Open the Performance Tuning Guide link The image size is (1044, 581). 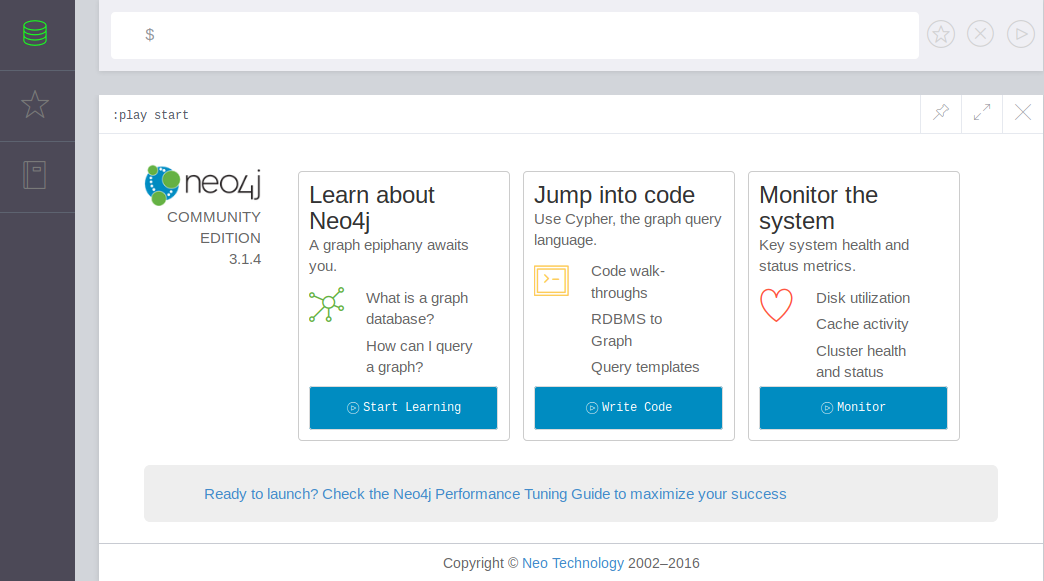click(495, 494)
